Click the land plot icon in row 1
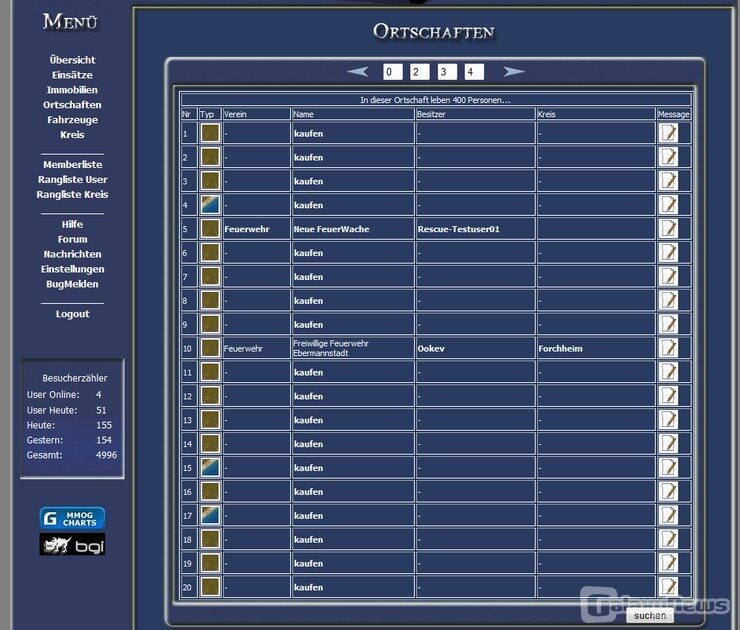740x630 pixels. pos(210,133)
